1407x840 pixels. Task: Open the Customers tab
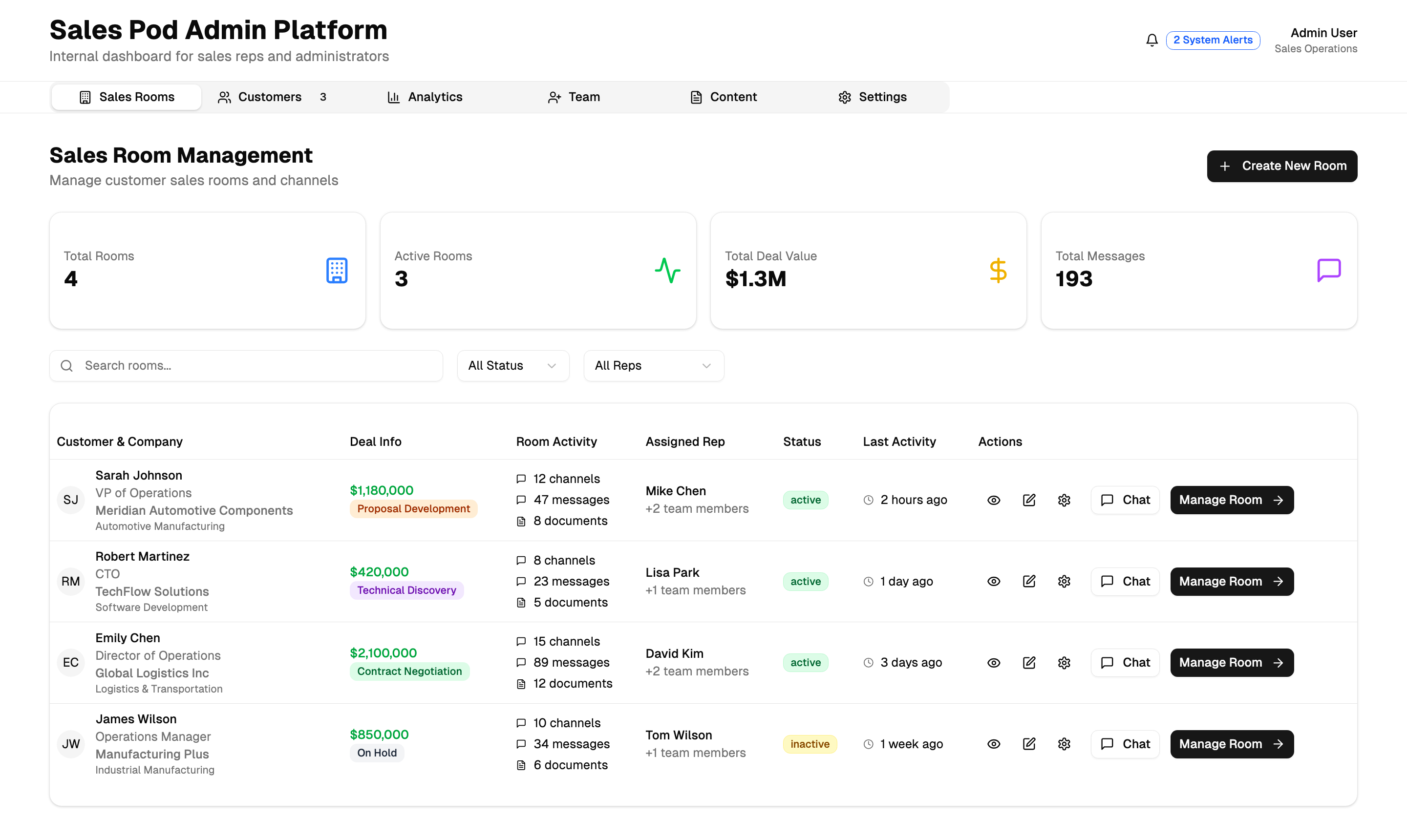tap(272, 97)
